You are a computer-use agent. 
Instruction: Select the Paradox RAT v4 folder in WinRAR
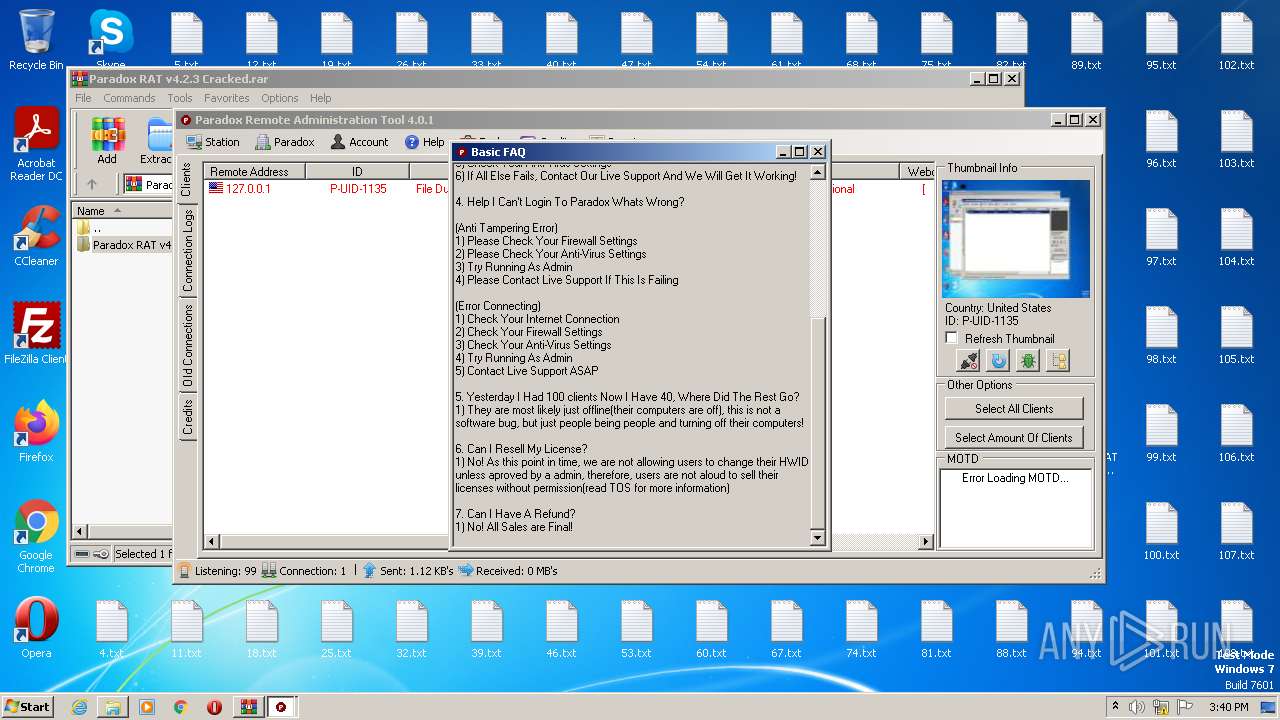click(x=124, y=245)
